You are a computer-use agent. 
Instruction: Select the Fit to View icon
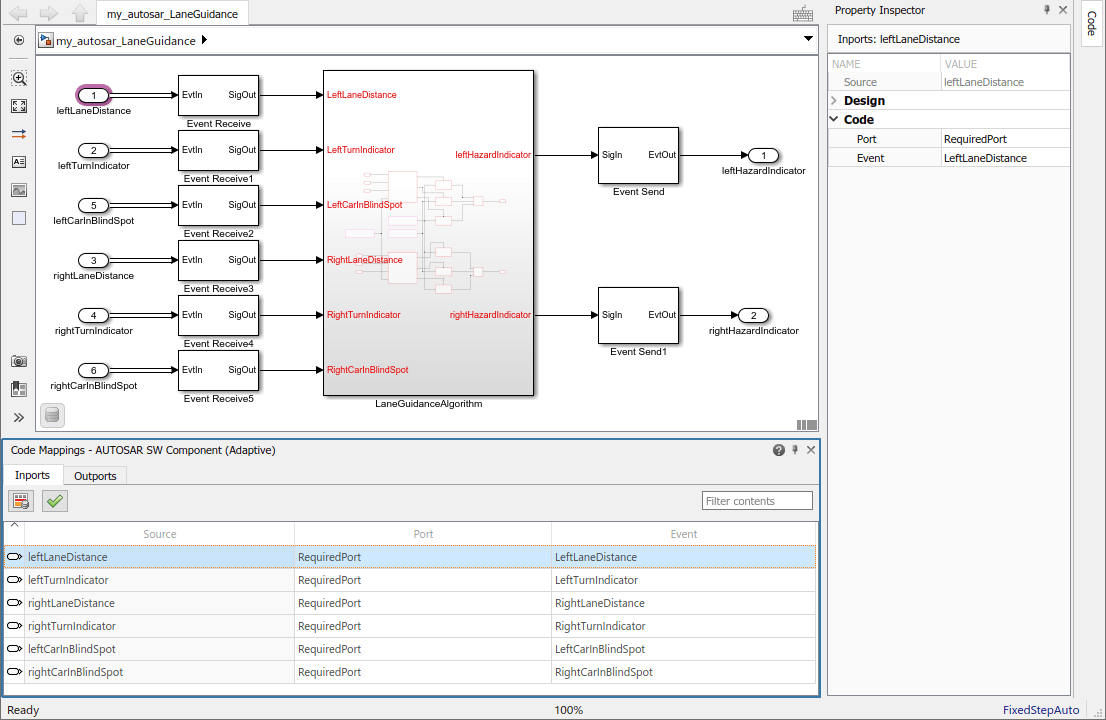click(x=19, y=105)
